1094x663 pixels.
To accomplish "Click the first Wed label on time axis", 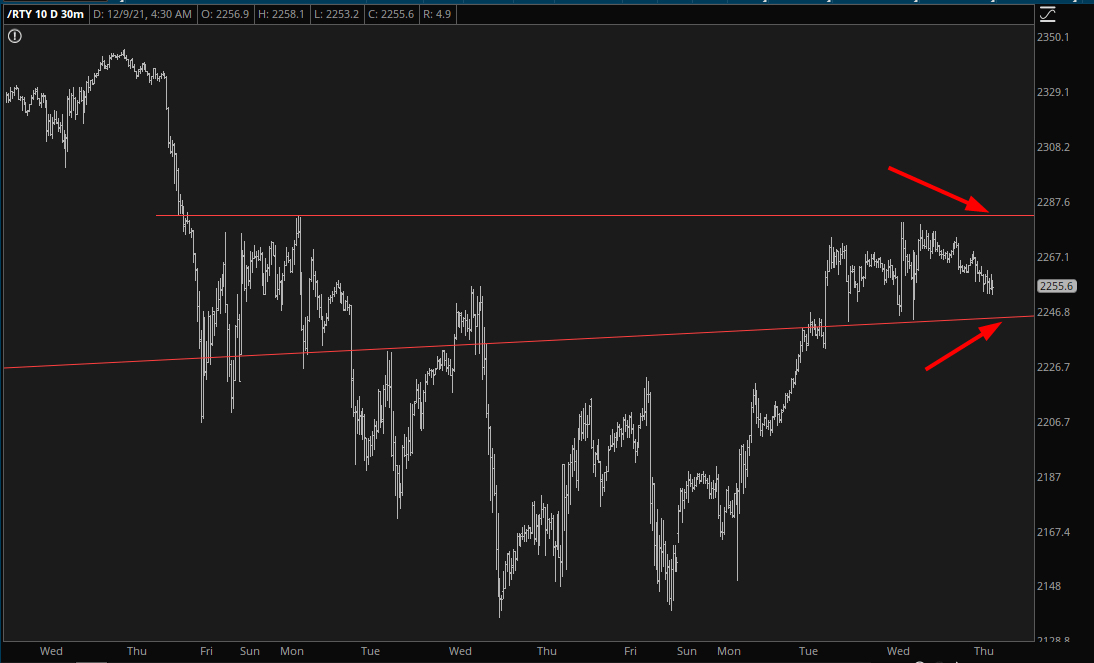I will coord(51,651).
